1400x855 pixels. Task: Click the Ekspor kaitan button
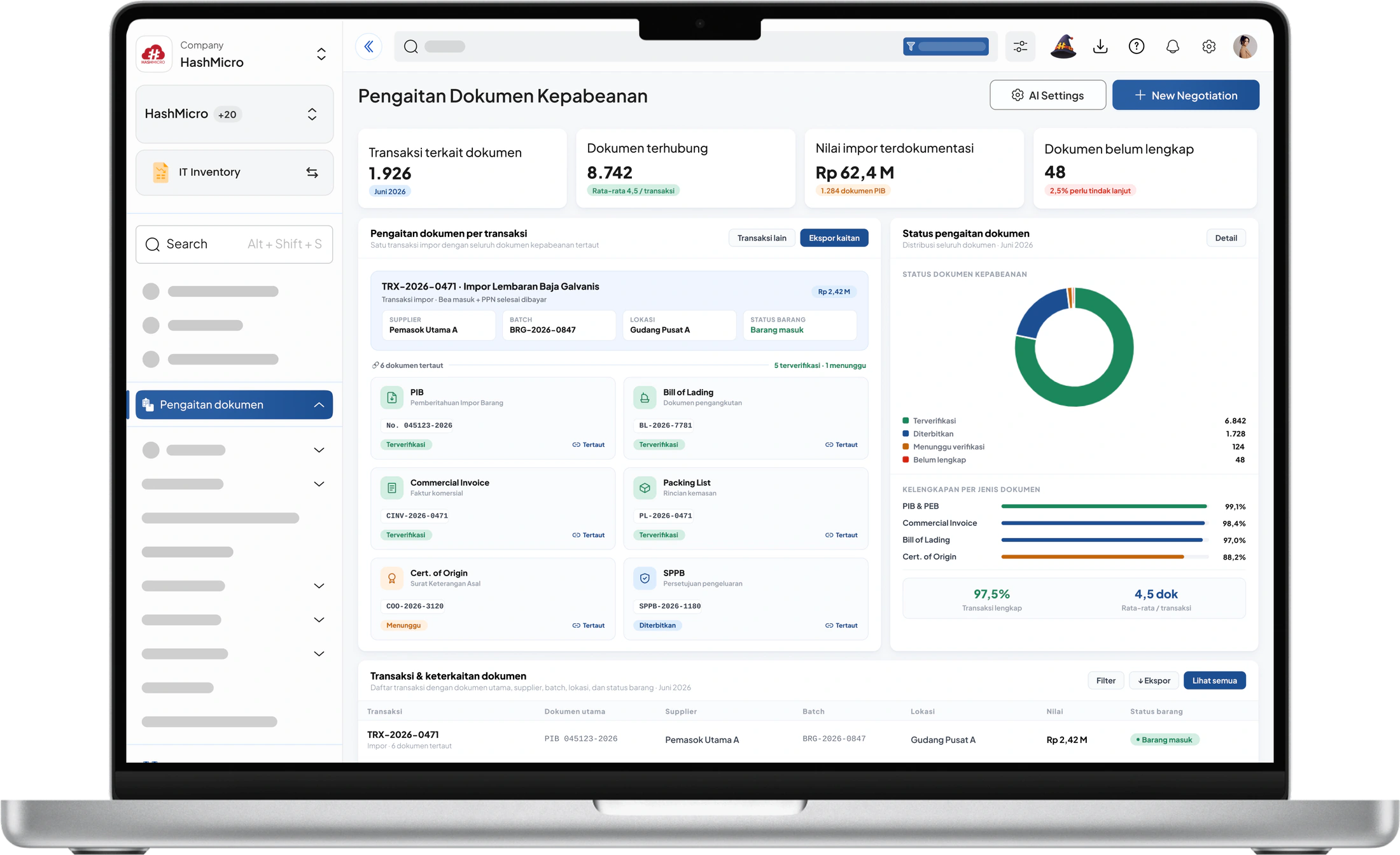[x=834, y=238]
